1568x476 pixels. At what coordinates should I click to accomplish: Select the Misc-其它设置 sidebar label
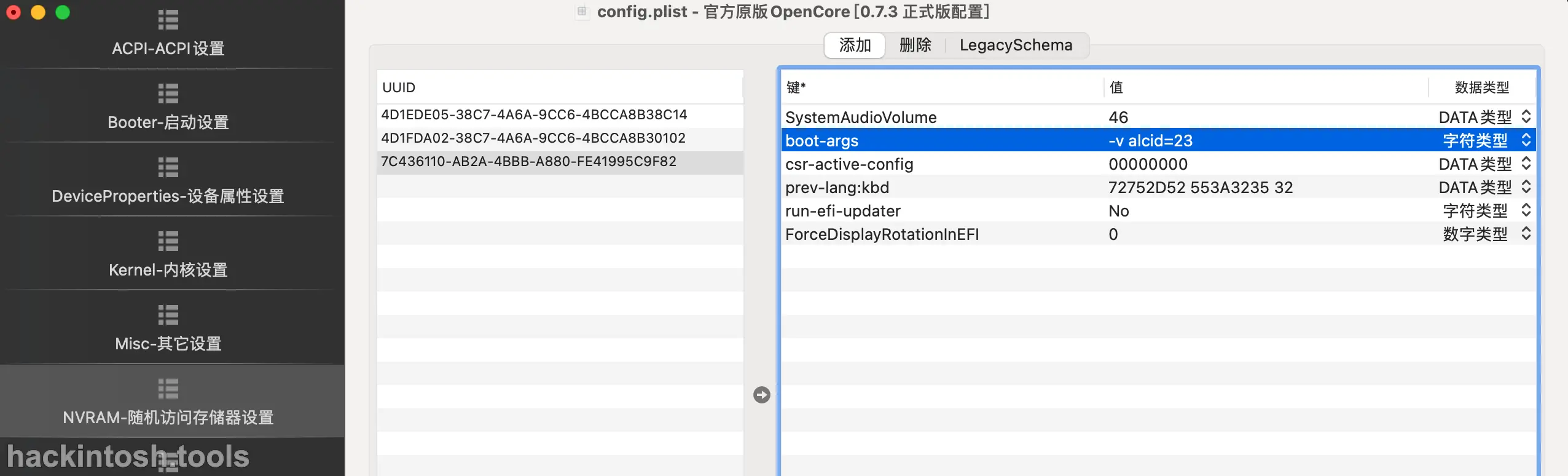[168, 344]
